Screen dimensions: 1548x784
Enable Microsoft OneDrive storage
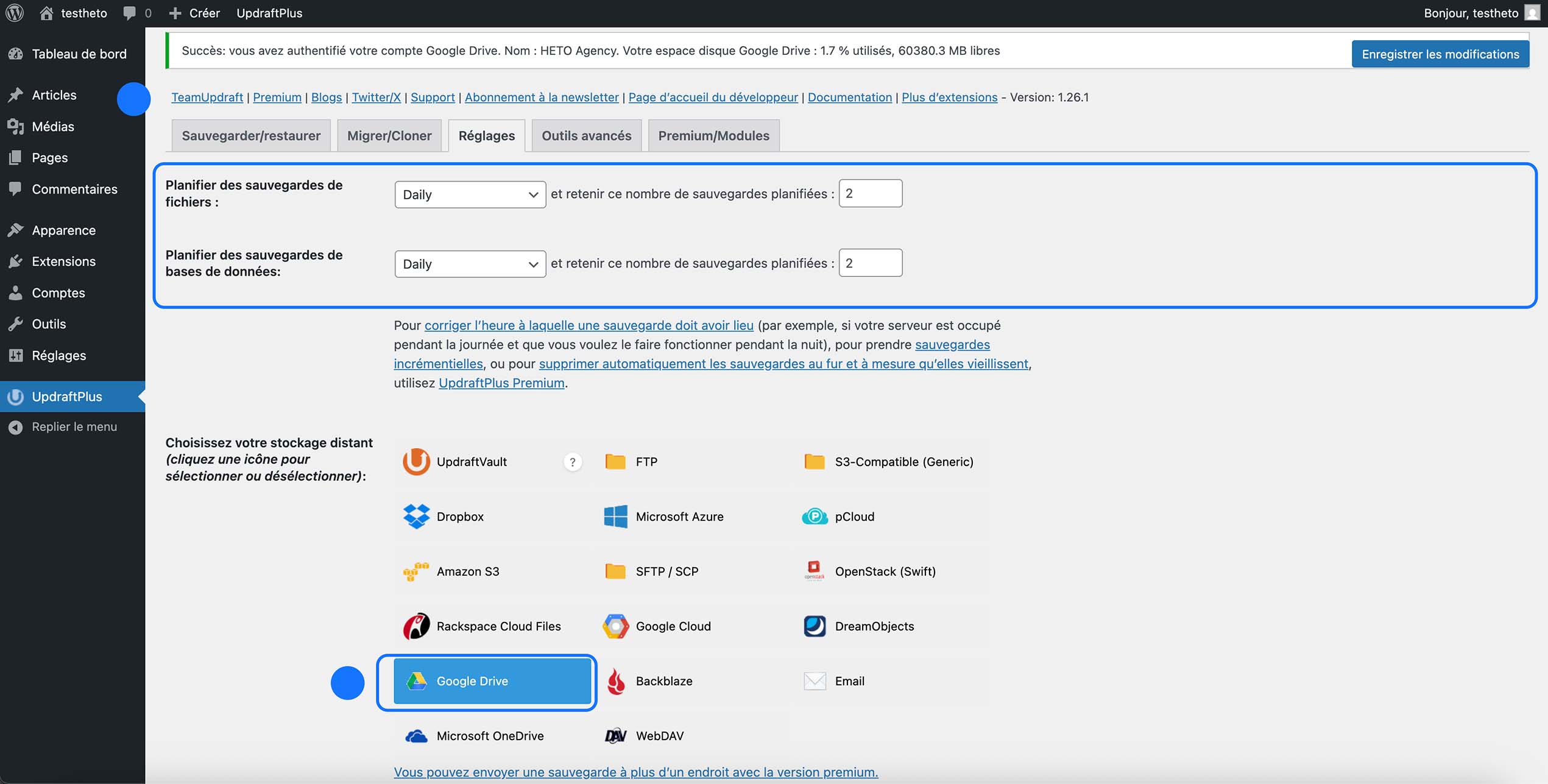point(416,735)
